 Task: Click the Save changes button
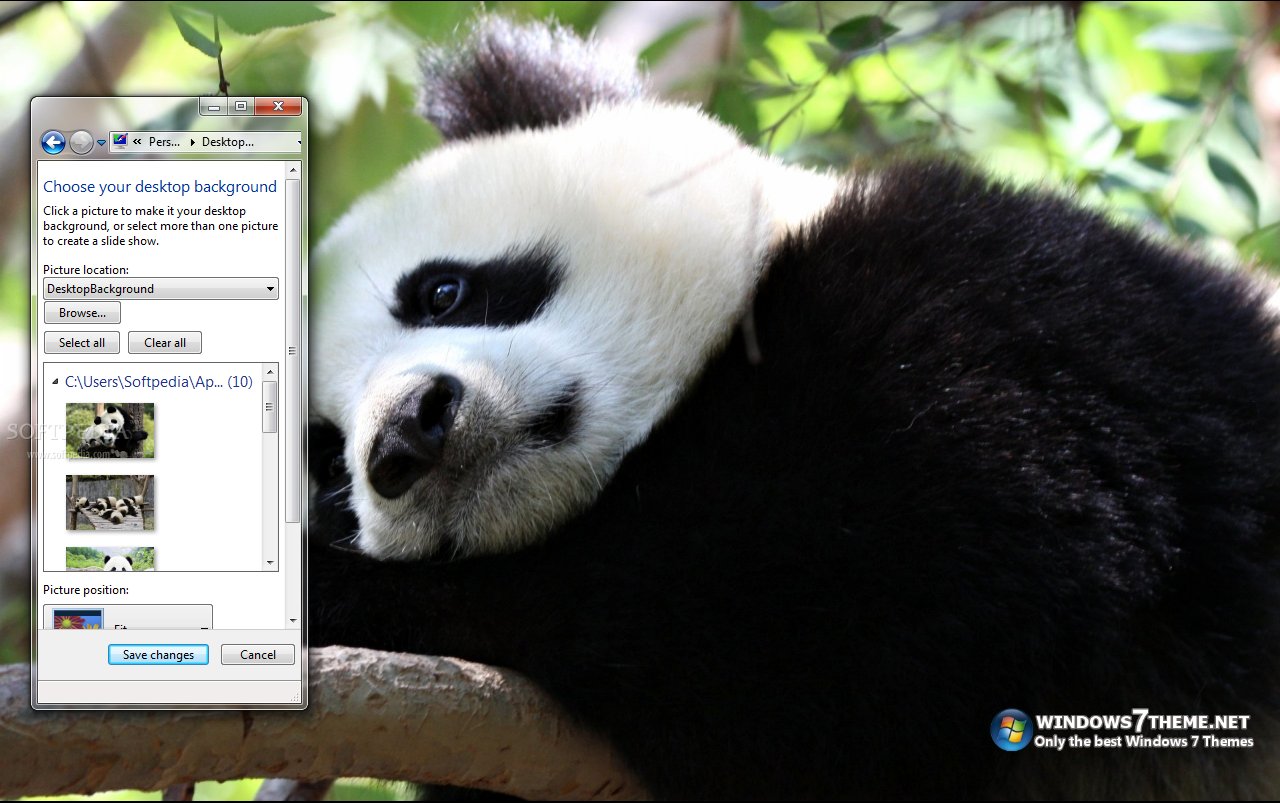[x=158, y=655]
